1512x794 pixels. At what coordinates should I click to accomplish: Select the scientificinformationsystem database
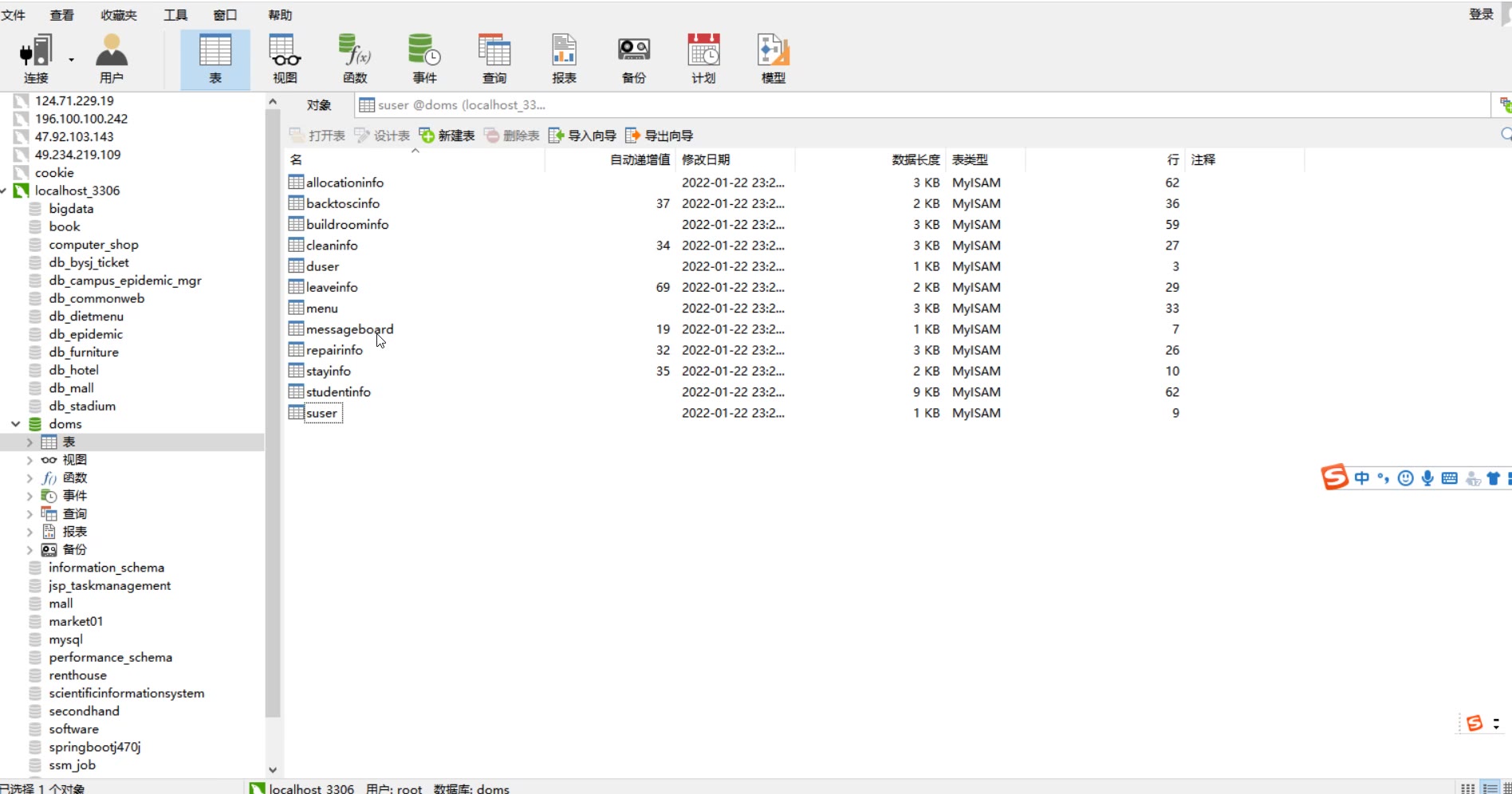click(126, 694)
